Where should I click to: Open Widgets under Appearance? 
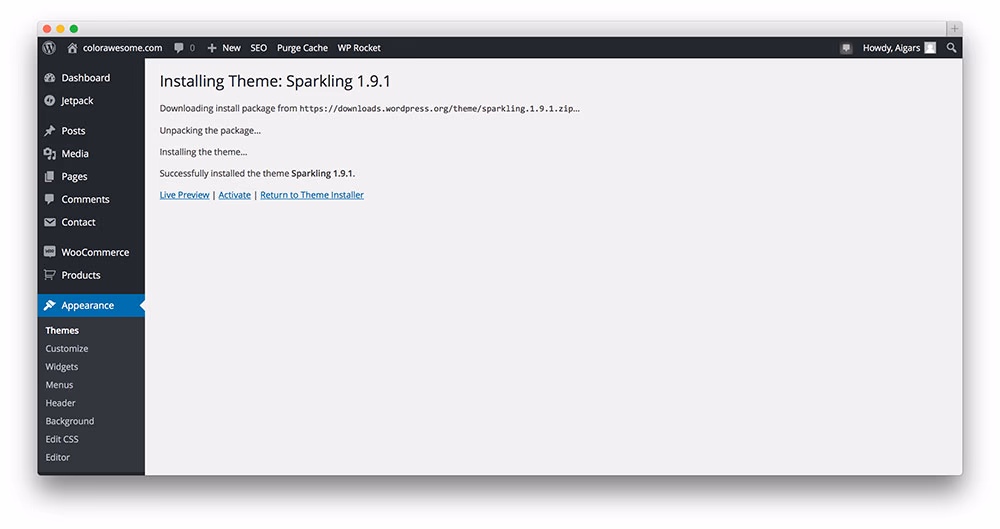point(62,367)
